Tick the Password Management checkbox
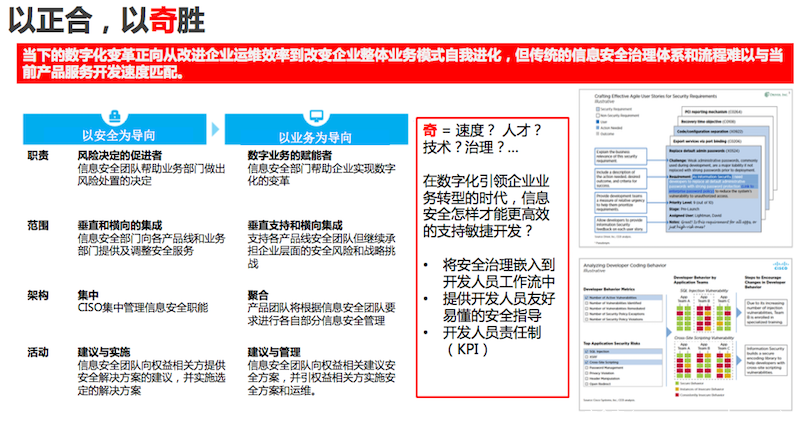Screen dimensions: 800x435 point(587,368)
